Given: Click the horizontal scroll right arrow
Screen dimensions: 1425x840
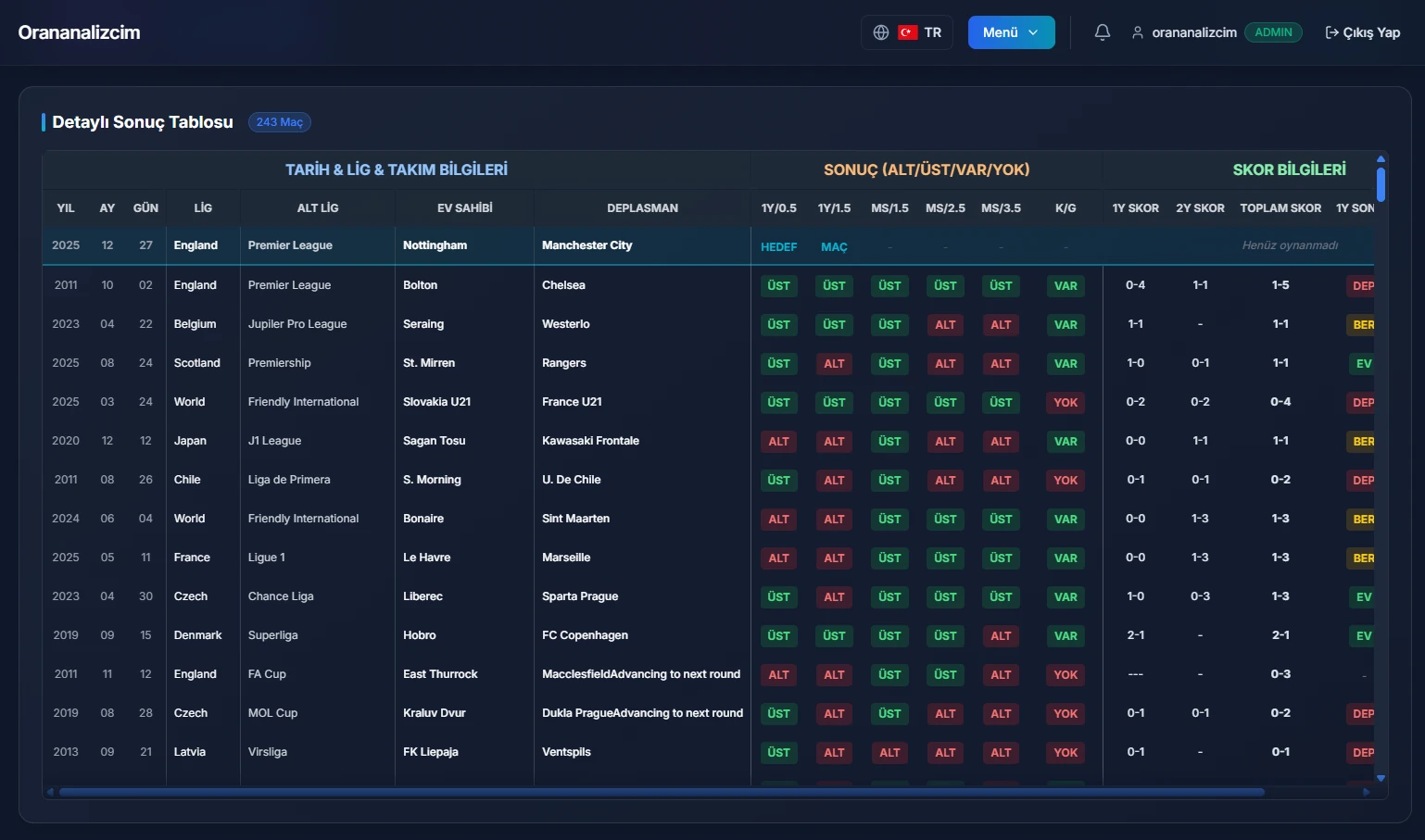Looking at the screenshot, I should click(1366, 792).
